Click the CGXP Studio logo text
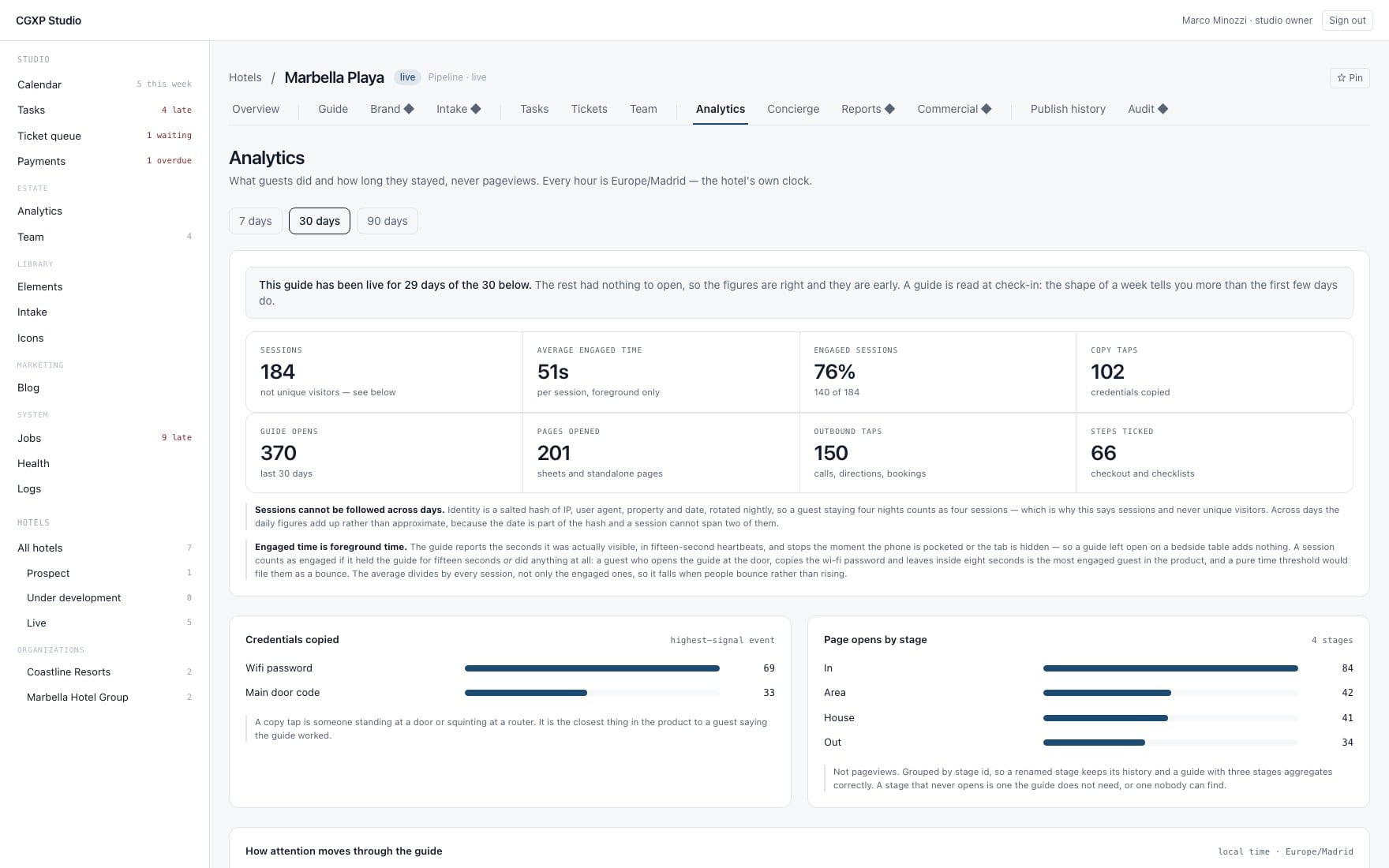Image resolution: width=1389 pixels, height=868 pixels. 49,21
